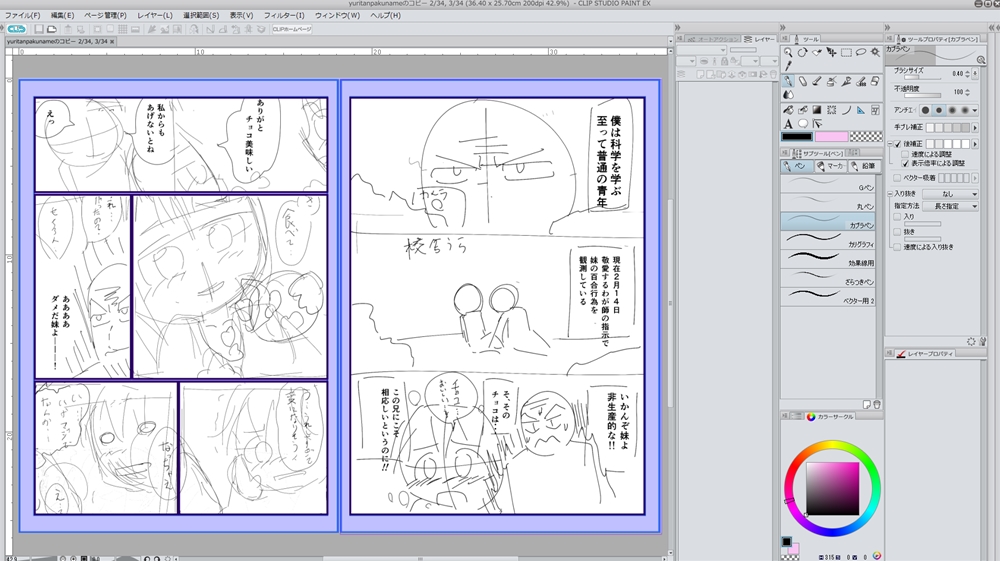Expand 後補正 settings arrow

(975, 144)
